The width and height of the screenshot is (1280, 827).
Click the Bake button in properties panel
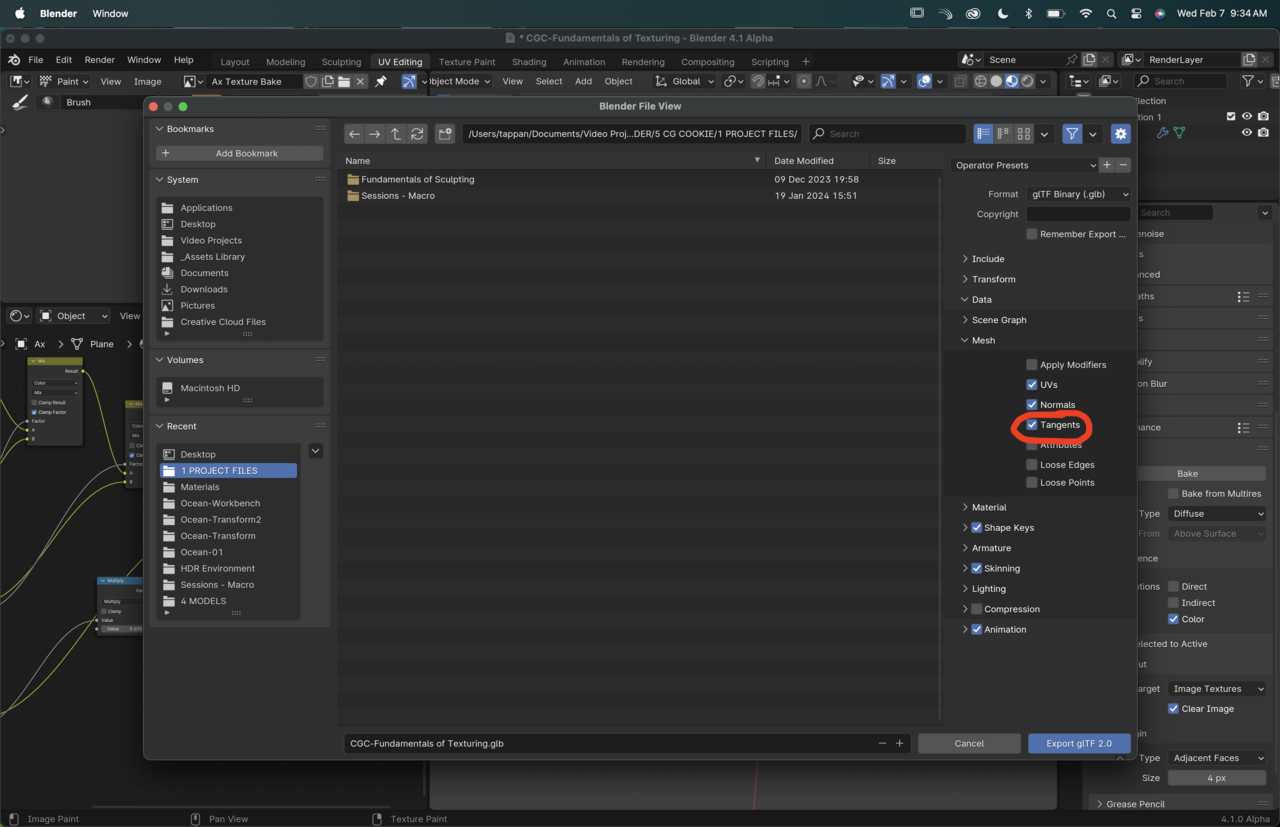point(1187,473)
